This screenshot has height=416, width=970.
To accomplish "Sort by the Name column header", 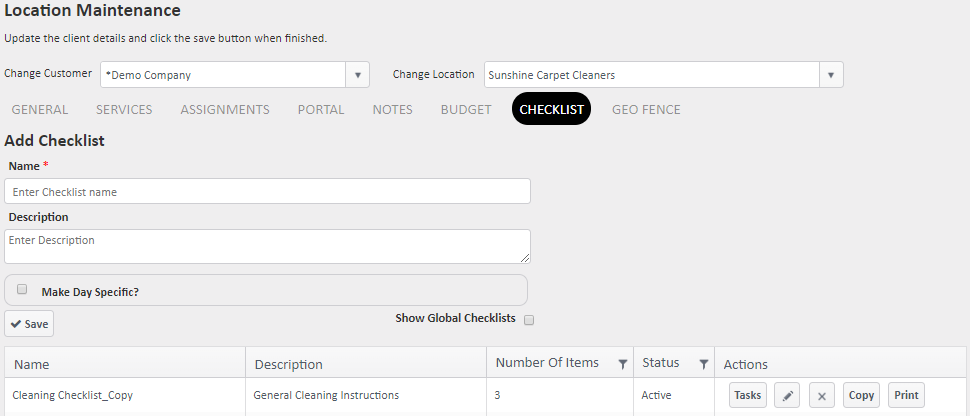I will click(32, 364).
